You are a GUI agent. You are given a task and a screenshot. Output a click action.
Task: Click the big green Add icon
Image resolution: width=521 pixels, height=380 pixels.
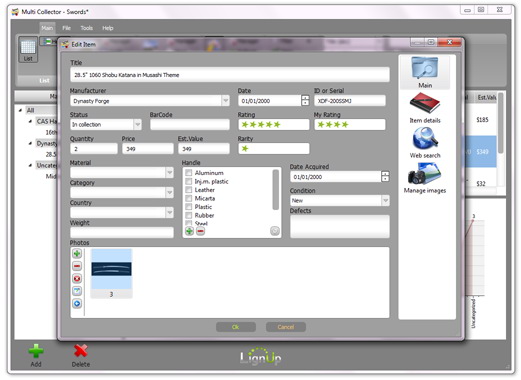[x=36, y=351]
